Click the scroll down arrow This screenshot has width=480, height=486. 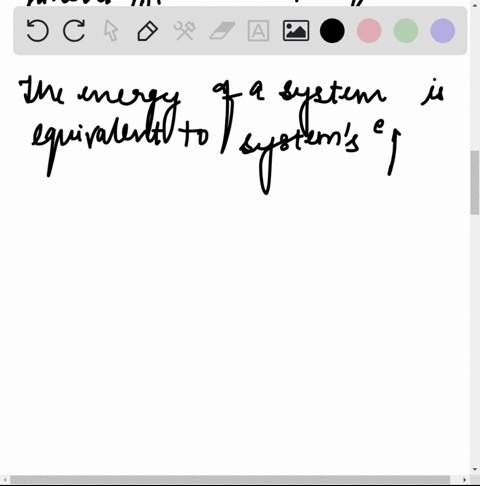(475, 470)
